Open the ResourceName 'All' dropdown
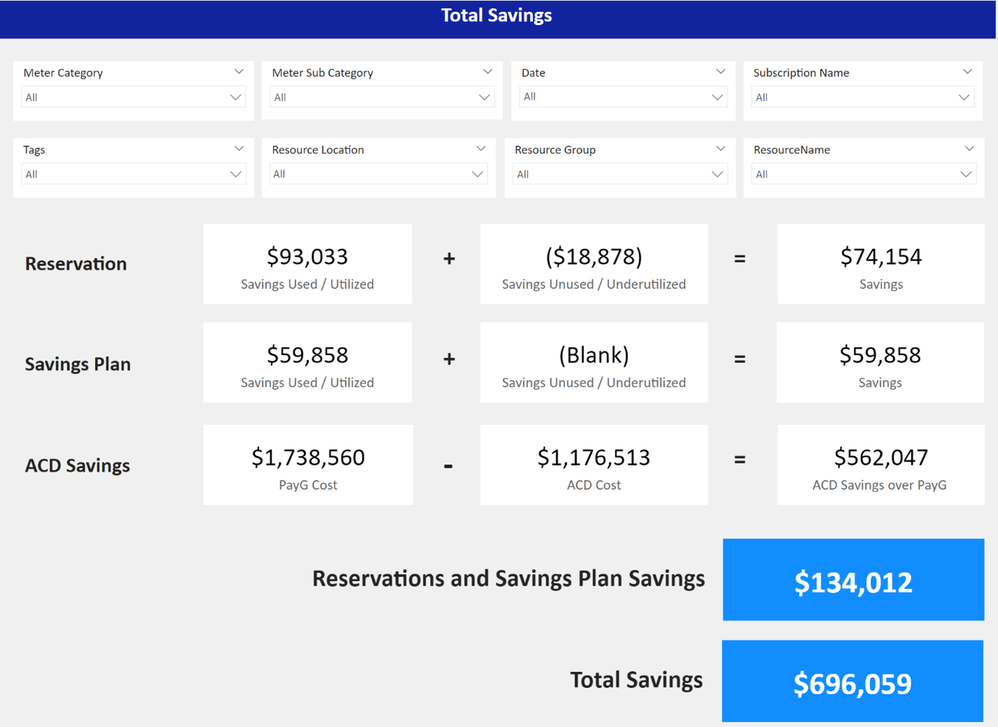 (864, 174)
